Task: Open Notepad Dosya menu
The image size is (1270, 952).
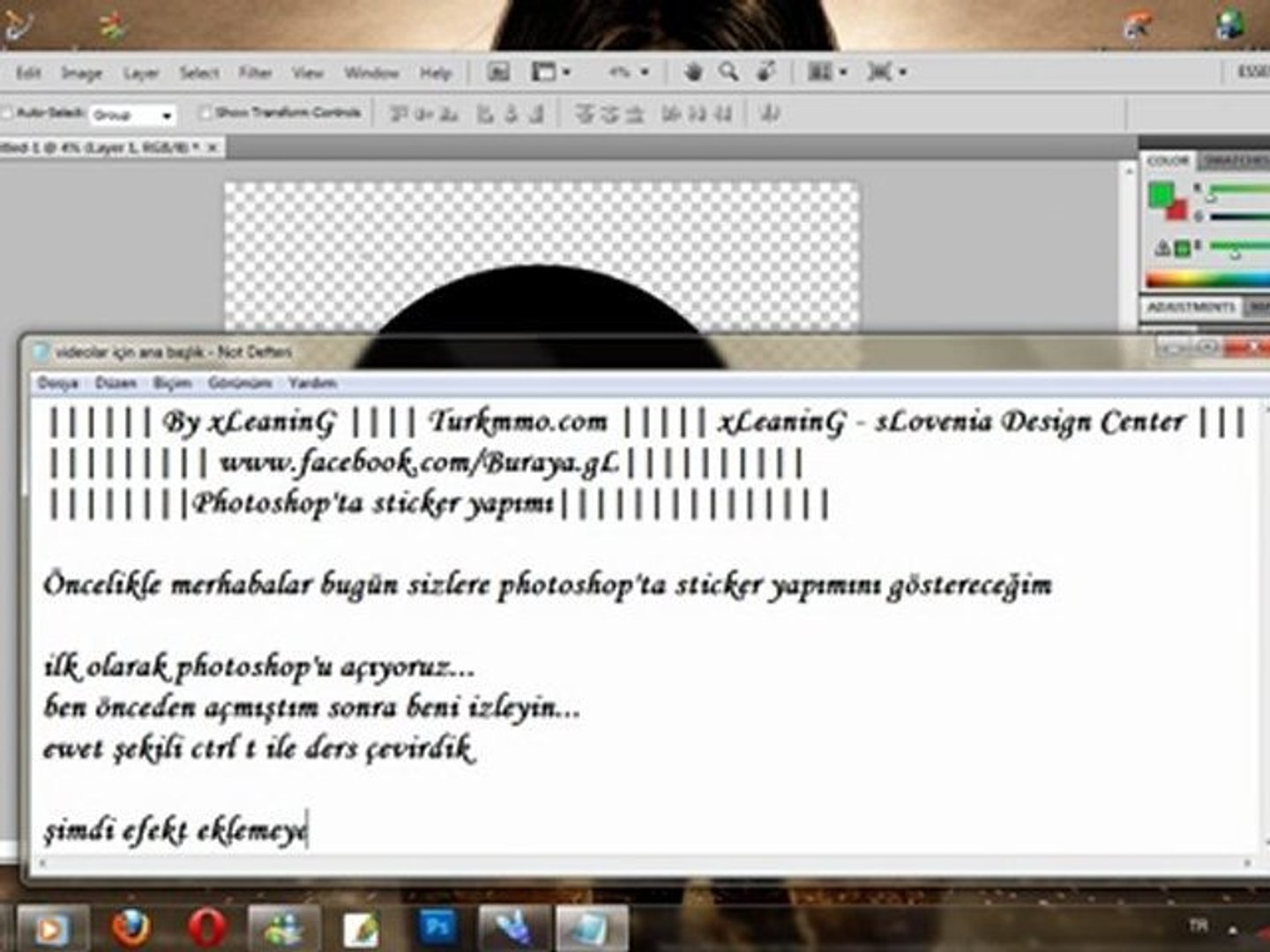Action: pos(57,383)
